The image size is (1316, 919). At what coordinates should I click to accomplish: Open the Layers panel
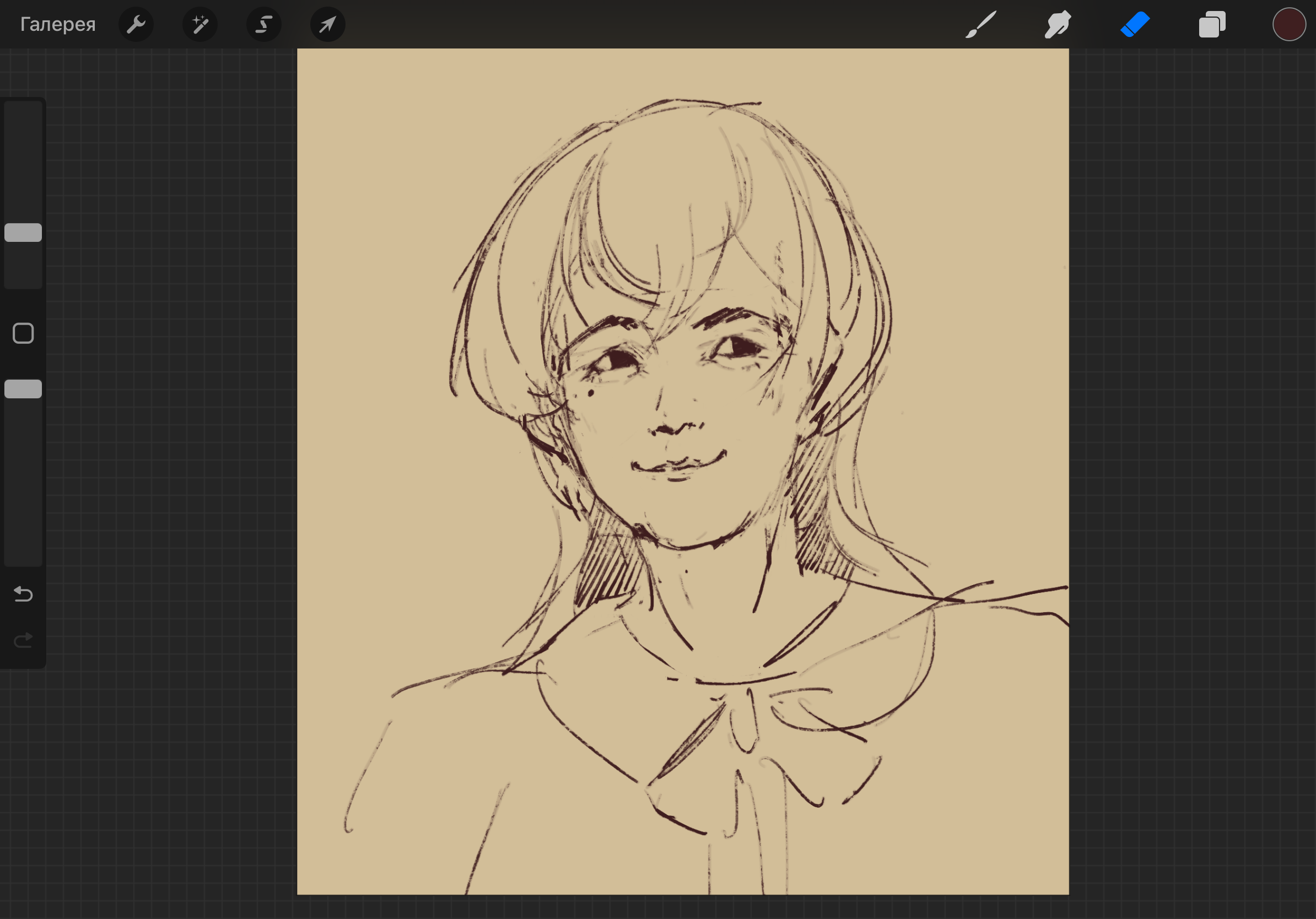tap(1212, 25)
